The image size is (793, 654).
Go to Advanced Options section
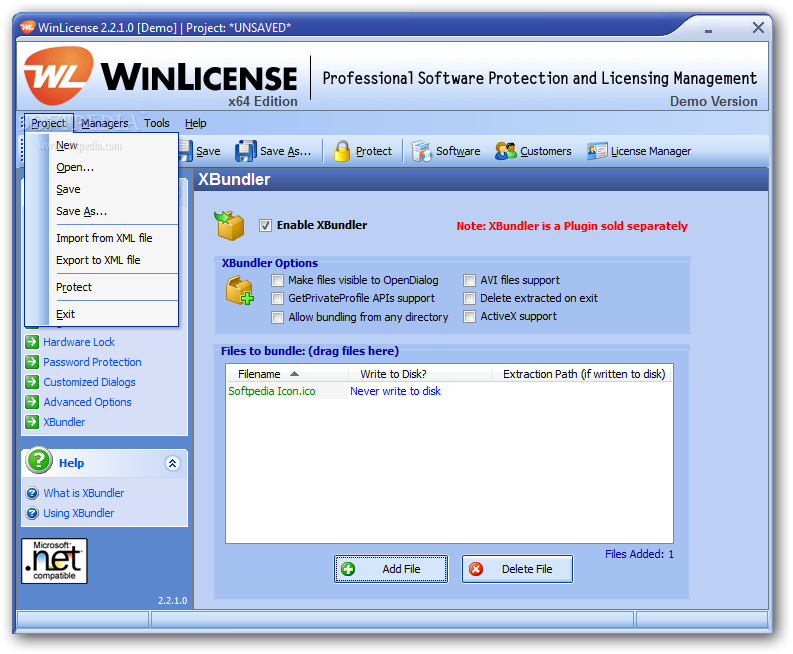click(x=87, y=402)
